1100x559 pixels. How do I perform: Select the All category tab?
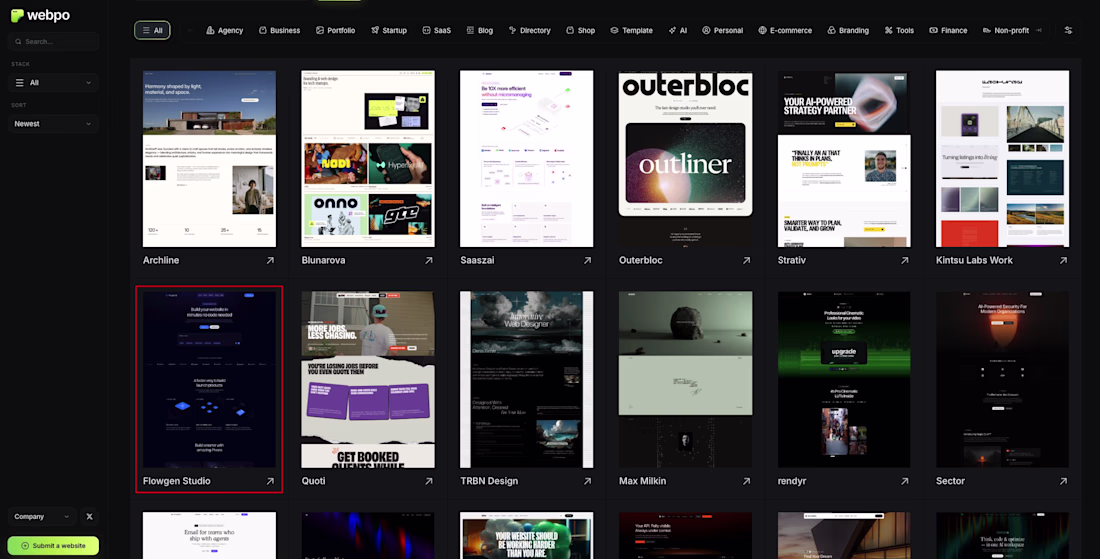pyautogui.click(x=152, y=30)
